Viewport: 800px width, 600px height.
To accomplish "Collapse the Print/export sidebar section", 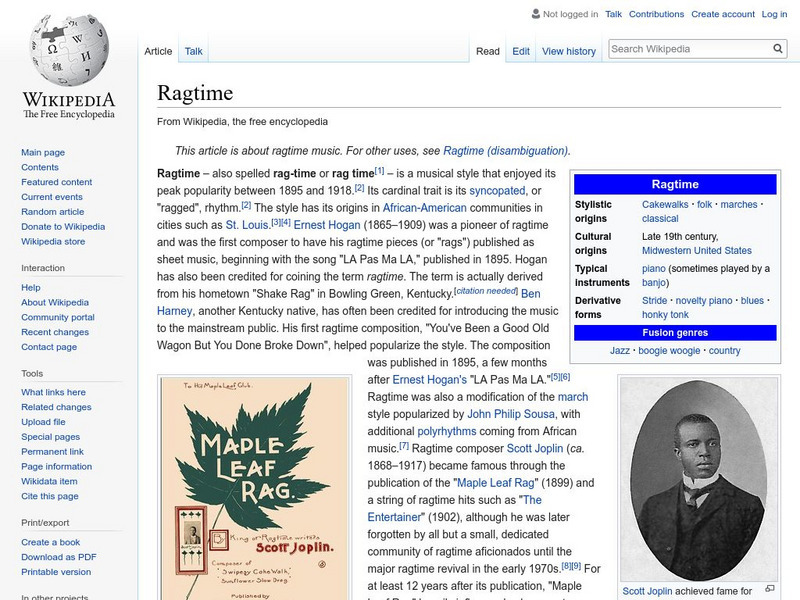I will click(46, 522).
